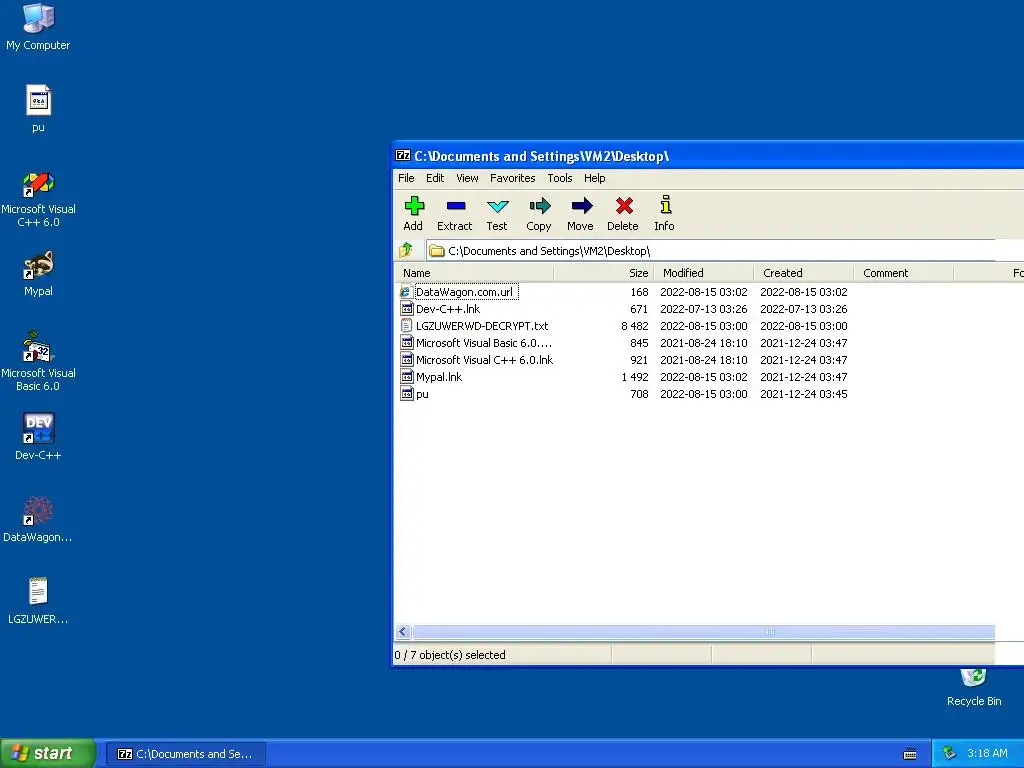Viewport: 1024px width, 768px height.
Task: Click the red Delete toolbar icon
Action: tap(624, 206)
